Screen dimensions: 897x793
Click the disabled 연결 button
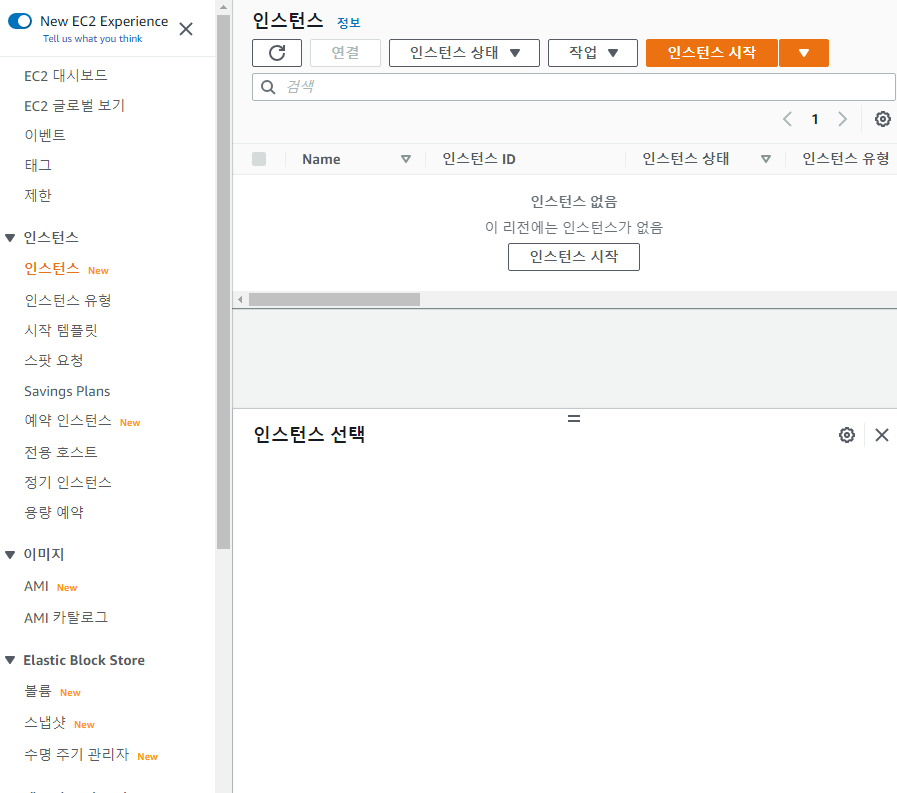click(x=346, y=53)
